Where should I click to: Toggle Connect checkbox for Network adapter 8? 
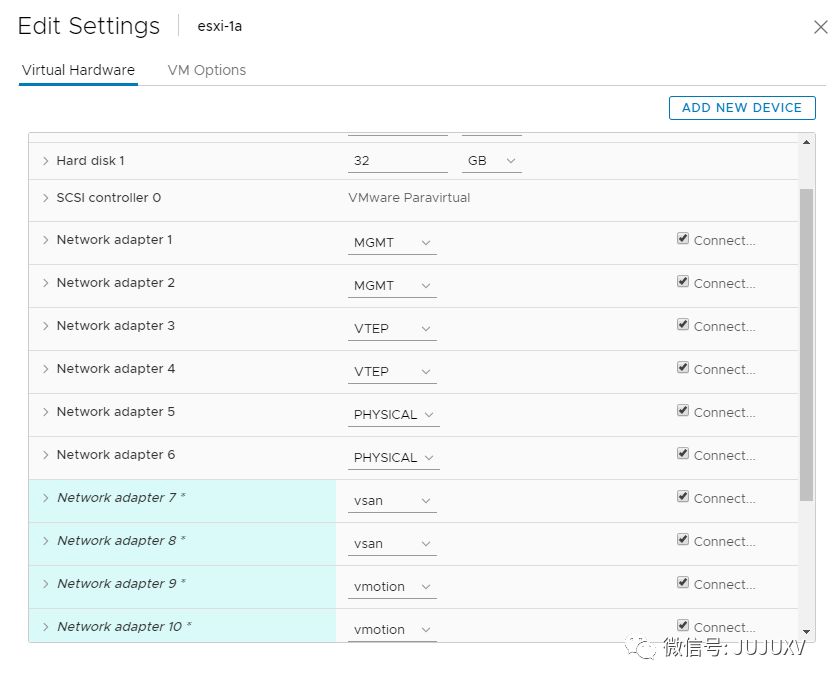pos(683,540)
